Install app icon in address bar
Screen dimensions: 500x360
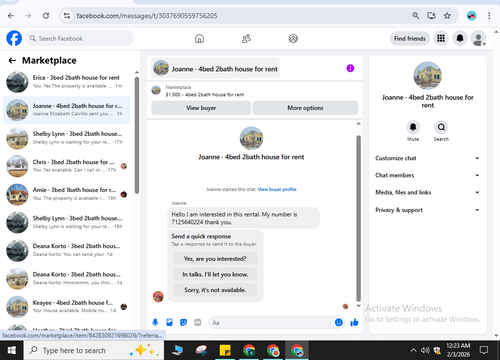tap(432, 16)
